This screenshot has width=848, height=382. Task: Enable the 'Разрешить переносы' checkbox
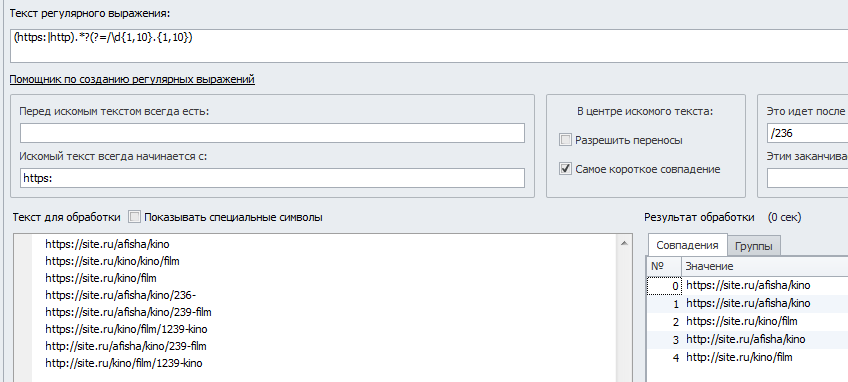pyautogui.click(x=565, y=140)
